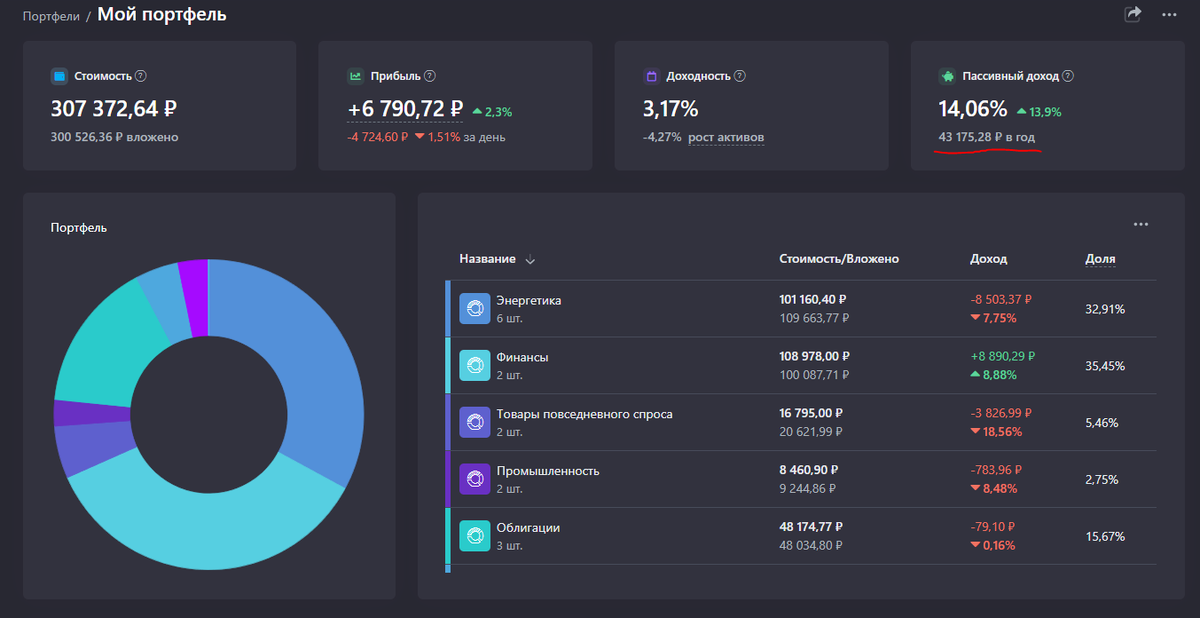Image resolution: width=1200 pixels, height=618 pixels.
Task: Expand the Название sort chevron
Action: pyautogui.click(x=530, y=260)
